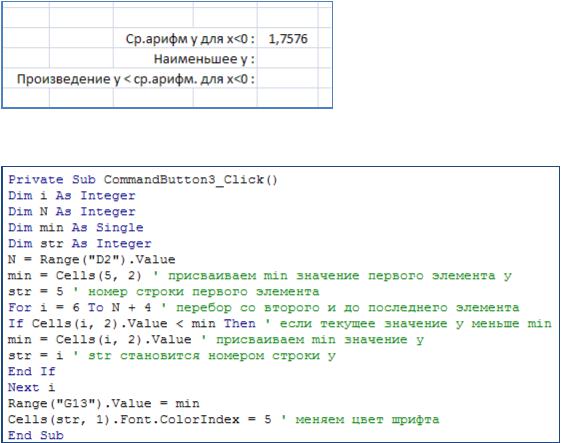This screenshot has width=561, height=443.
Task: Click the comment 'номер строки первого элемента'
Action: 203,292
